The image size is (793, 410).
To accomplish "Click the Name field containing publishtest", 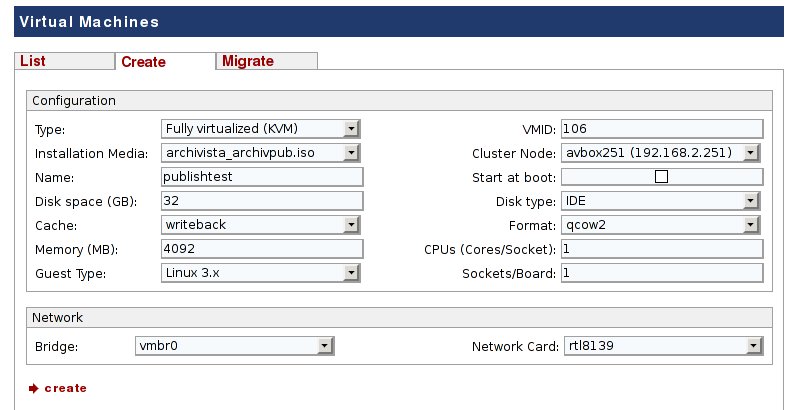I will [261, 177].
